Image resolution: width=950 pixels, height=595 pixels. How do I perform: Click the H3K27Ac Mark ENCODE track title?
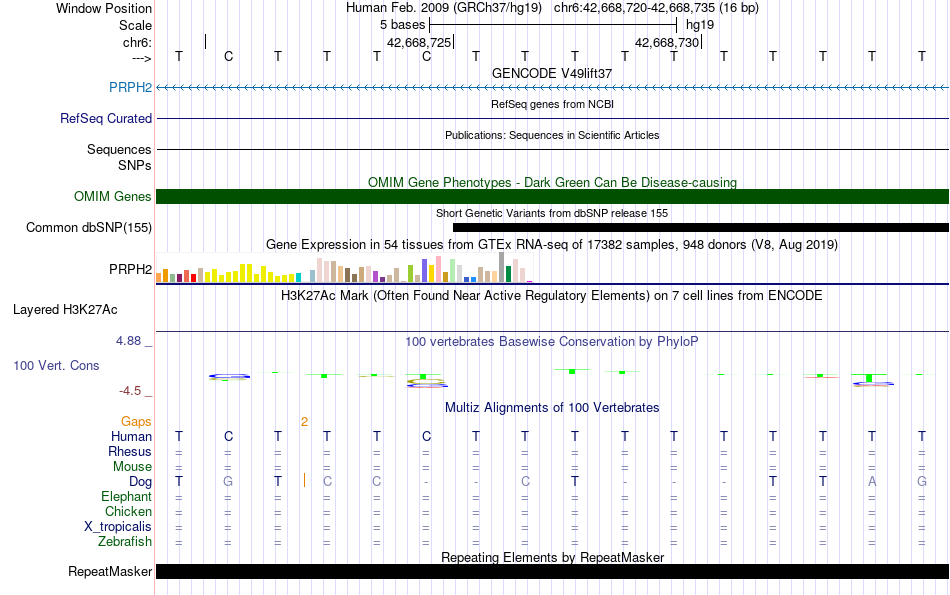point(552,296)
